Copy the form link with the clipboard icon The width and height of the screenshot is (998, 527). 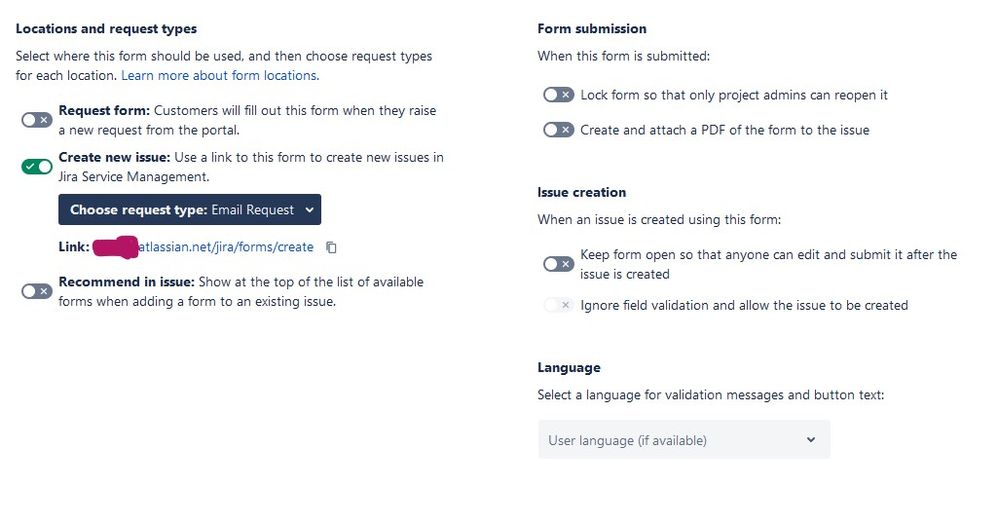(x=331, y=247)
